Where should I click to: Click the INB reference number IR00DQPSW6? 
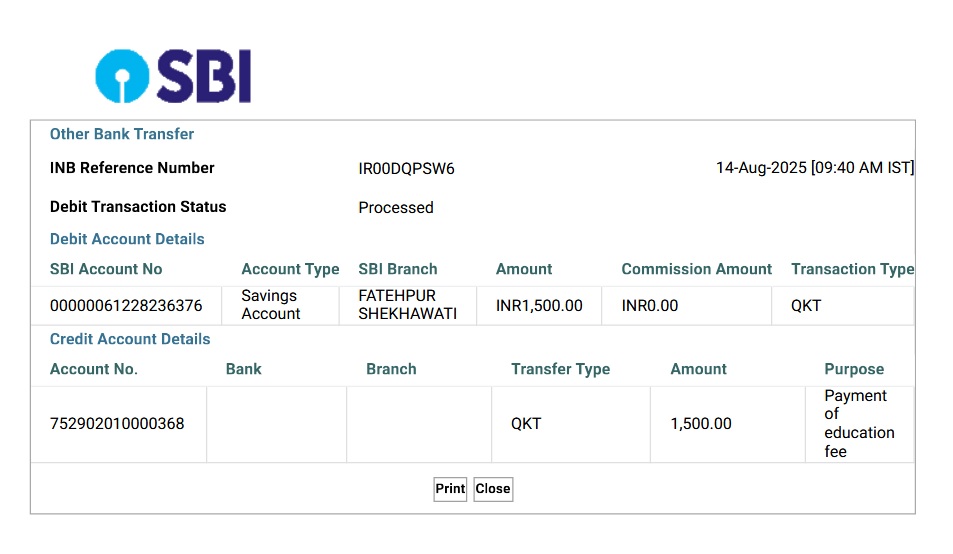[406, 169]
